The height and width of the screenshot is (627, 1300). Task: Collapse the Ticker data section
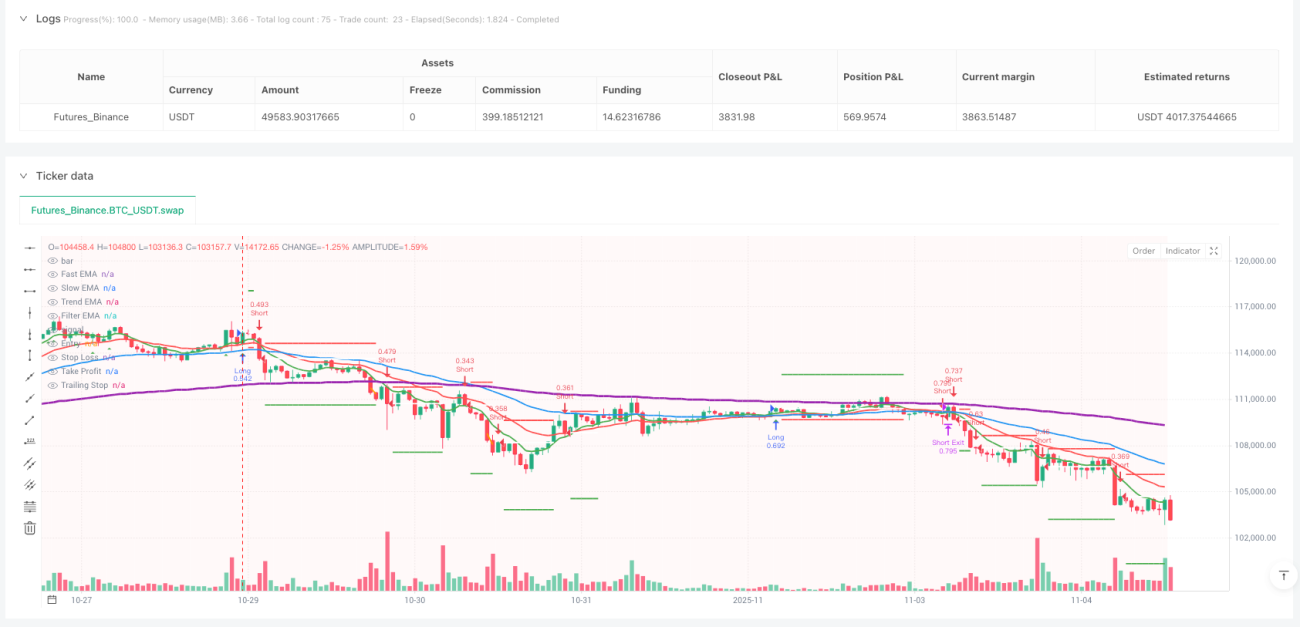(24, 175)
